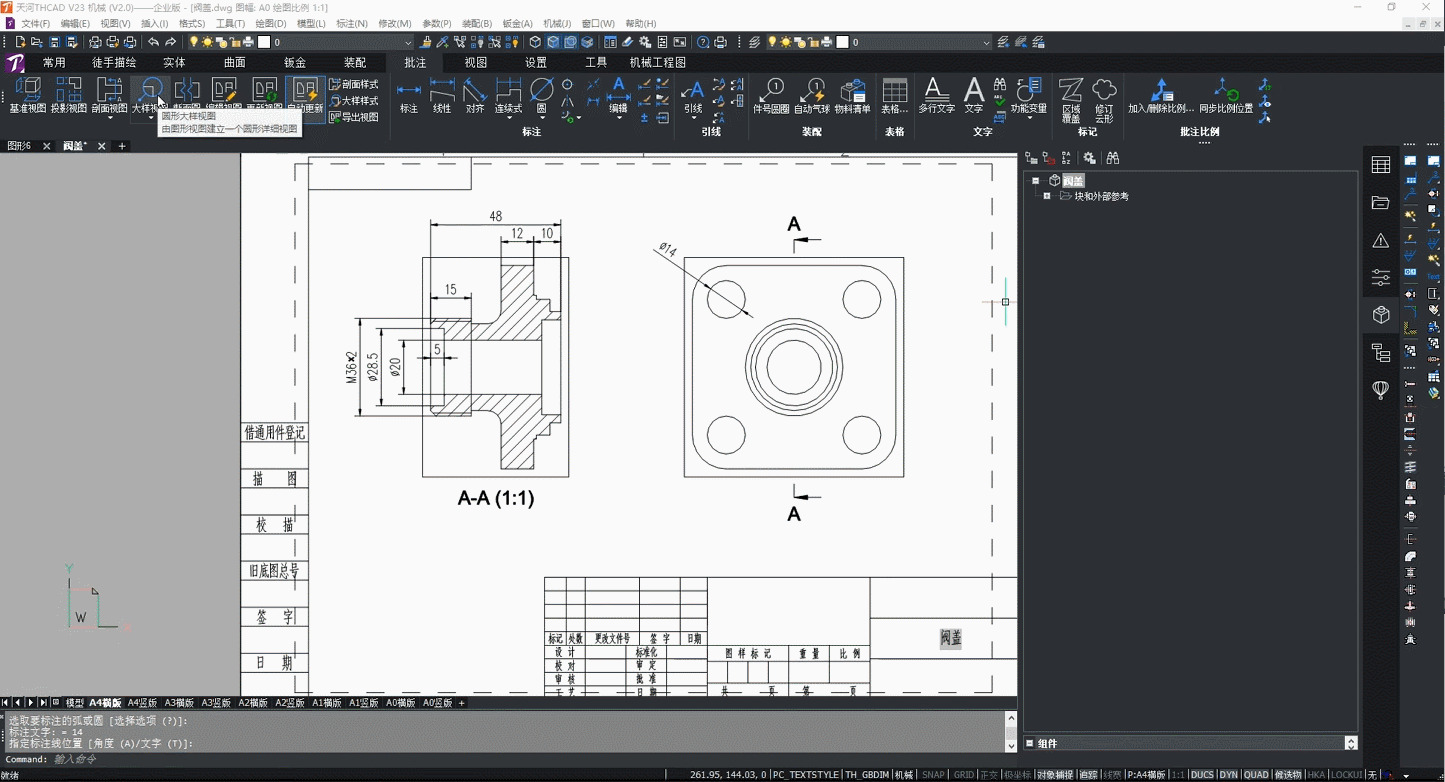Screen dimensions: 1445x782
Task: Click the right layer color swatch
Action: pyautogui.click(x=843, y=43)
